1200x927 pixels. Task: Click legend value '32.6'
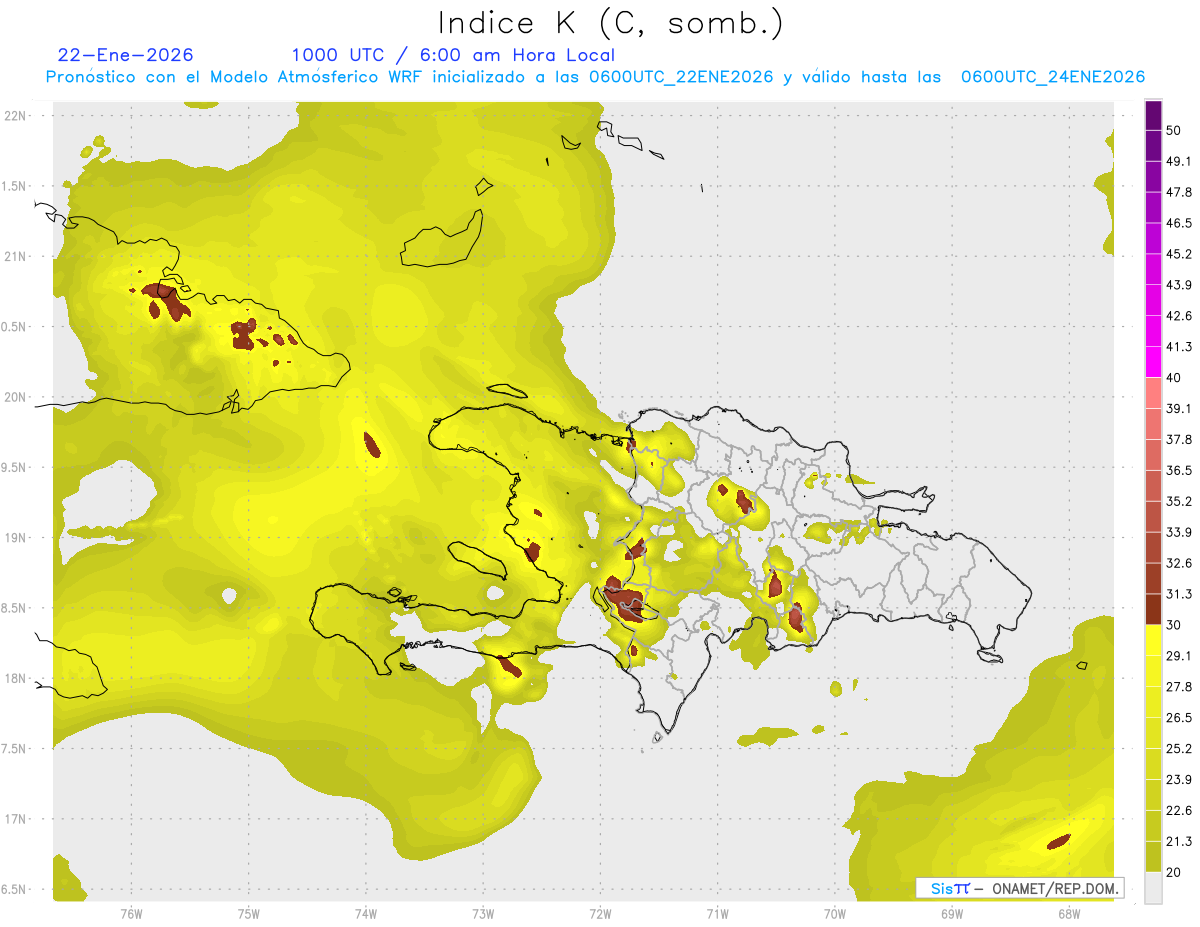tap(1178, 563)
